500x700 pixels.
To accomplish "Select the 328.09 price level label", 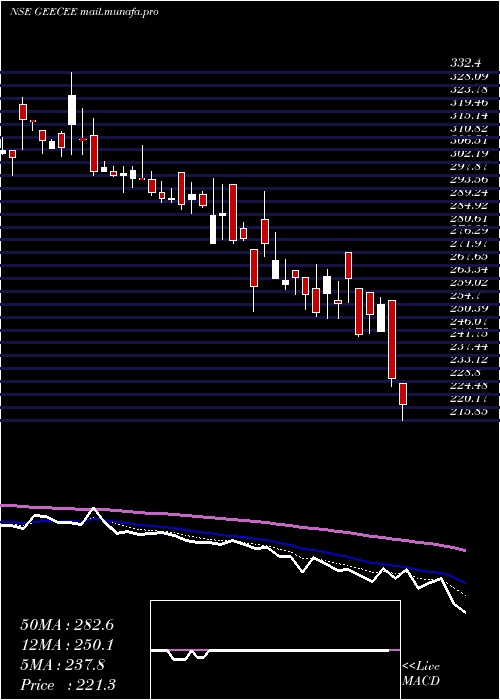I will (x=468, y=76).
